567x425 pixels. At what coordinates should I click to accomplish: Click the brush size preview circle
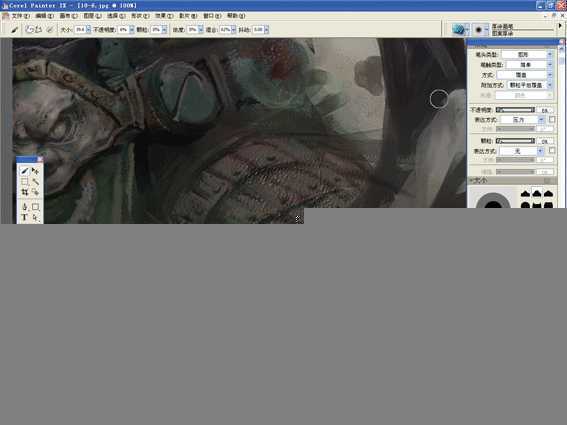tap(493, 200)
